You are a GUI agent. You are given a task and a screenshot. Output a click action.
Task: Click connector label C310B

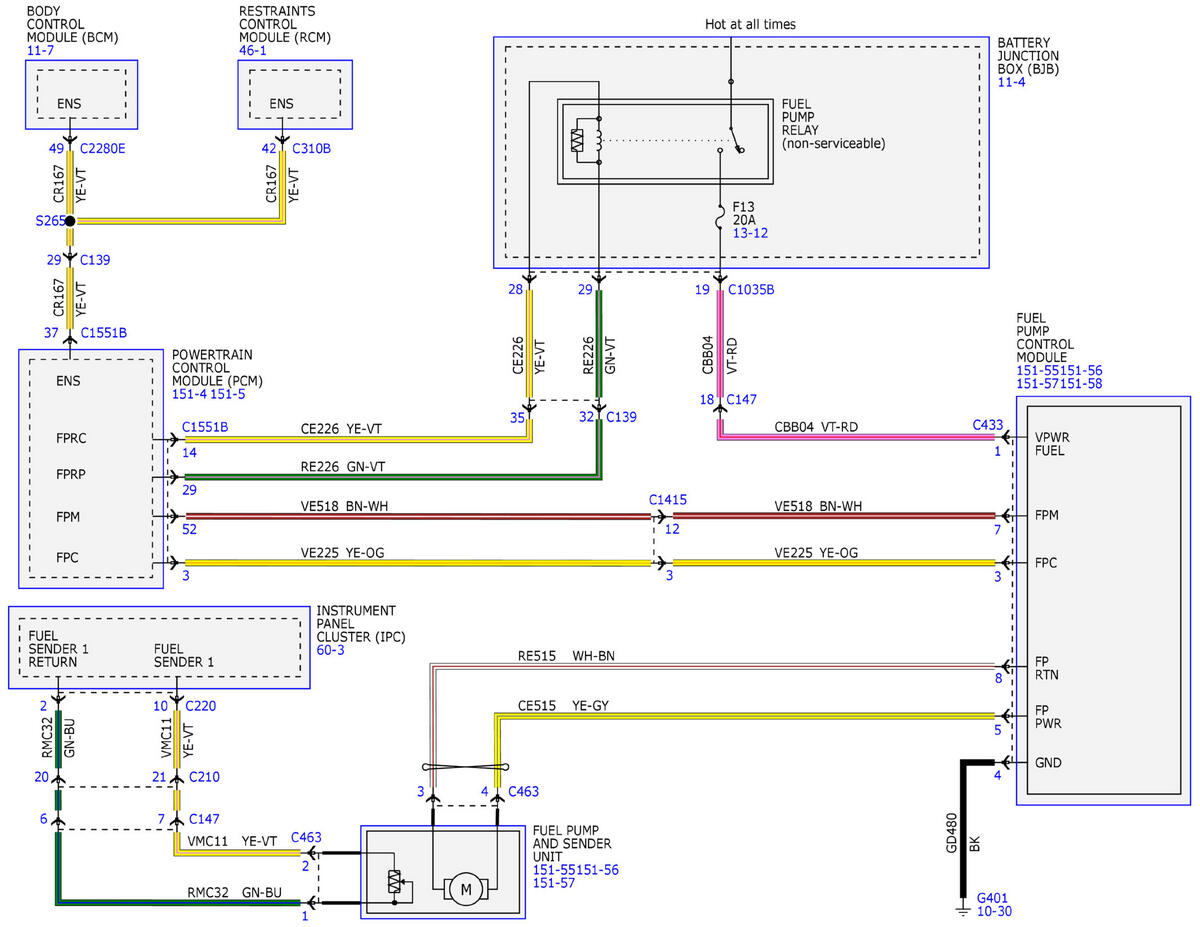coord(311,149)
